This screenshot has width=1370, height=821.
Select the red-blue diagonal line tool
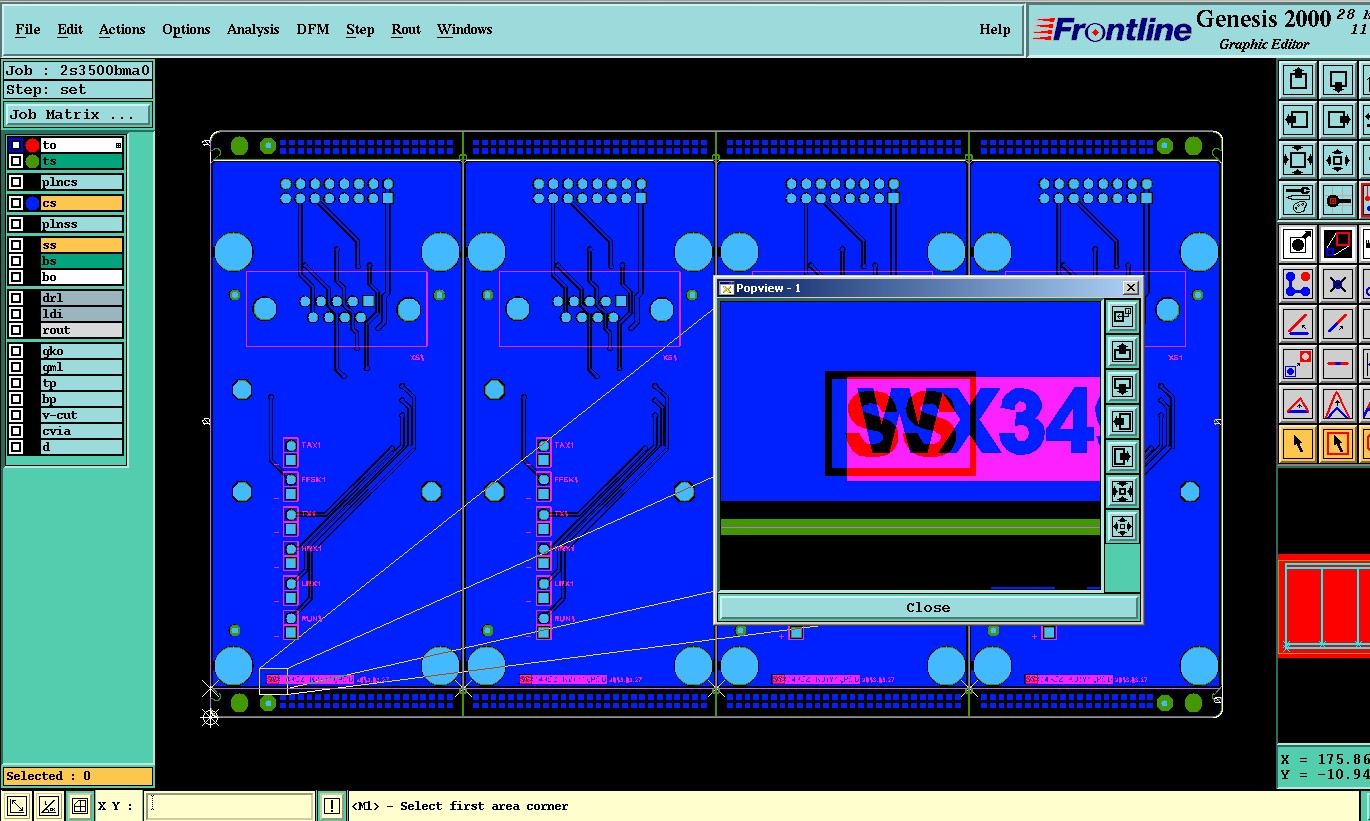1338,324
